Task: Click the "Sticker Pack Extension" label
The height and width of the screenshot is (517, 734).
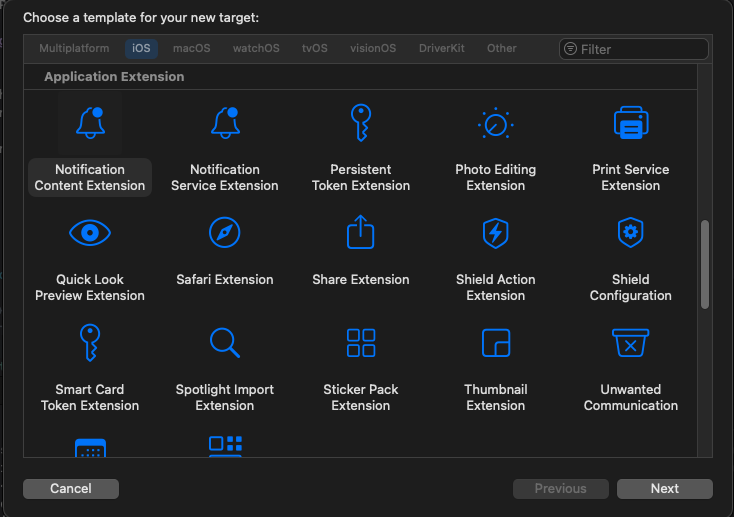Action: [361, 398]
